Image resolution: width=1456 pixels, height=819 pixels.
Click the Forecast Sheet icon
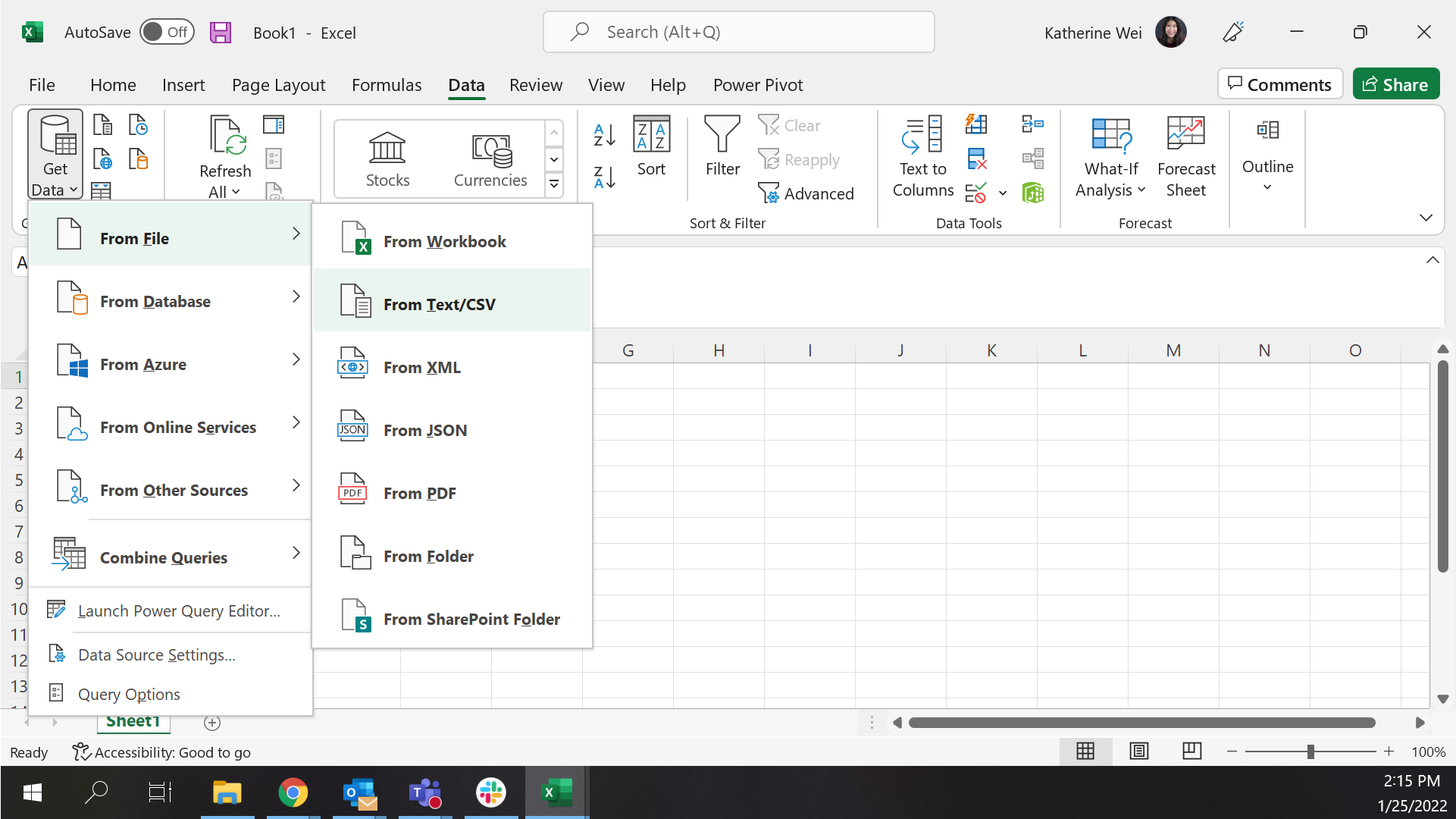click(x=1185, y=157)
